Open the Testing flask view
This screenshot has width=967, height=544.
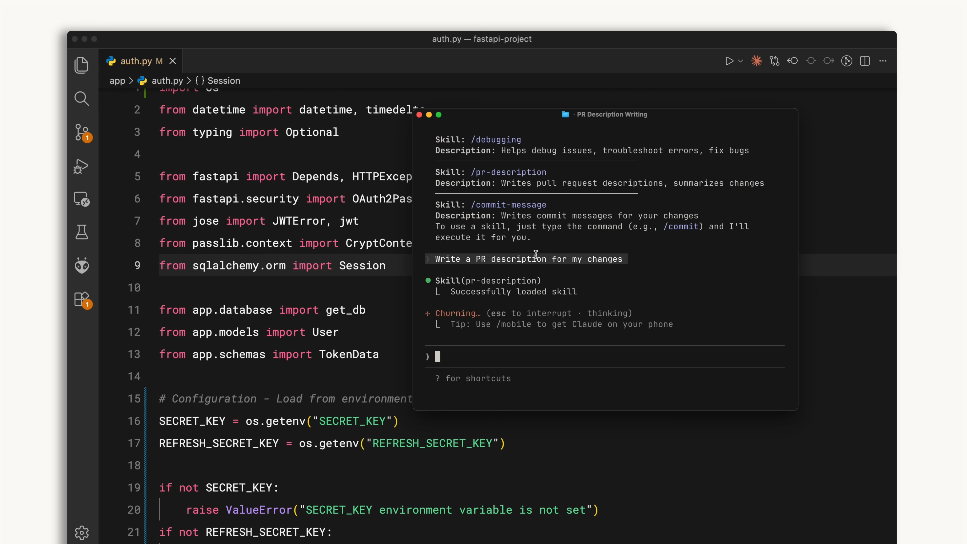(81, 232)
